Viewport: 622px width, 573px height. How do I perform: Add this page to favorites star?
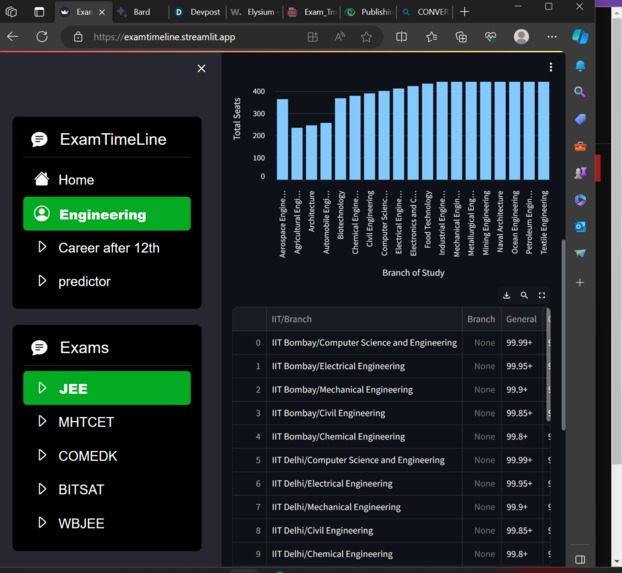point(367,37)
